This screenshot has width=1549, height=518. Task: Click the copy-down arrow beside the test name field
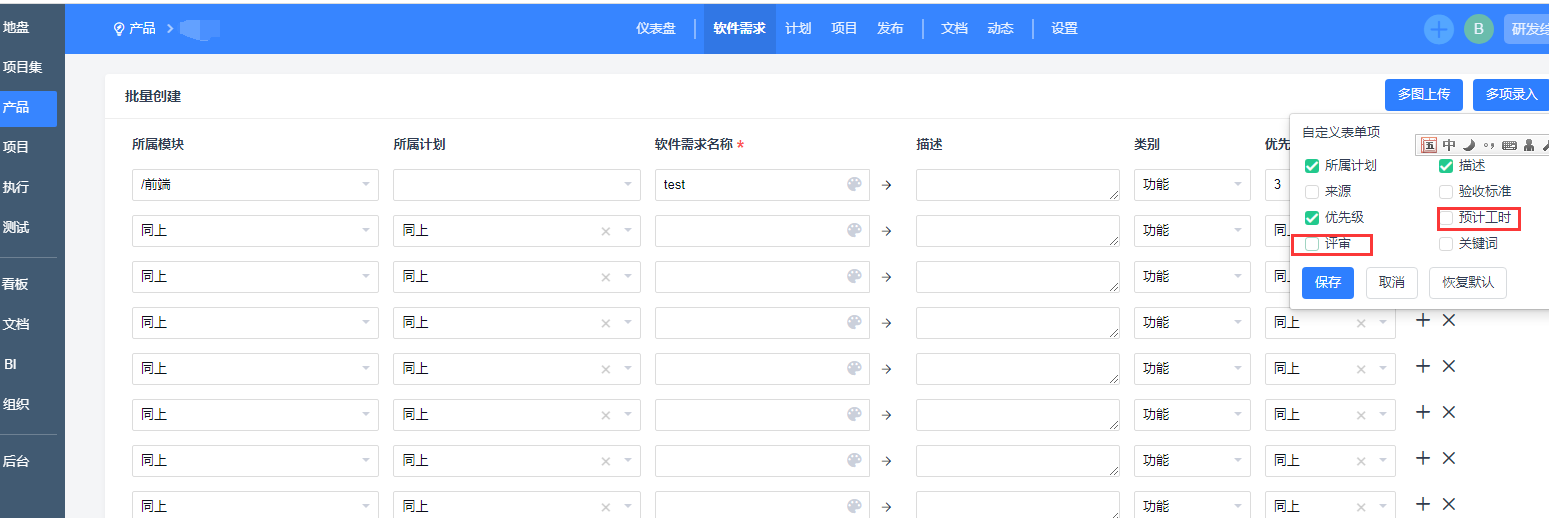click(886, 185)
